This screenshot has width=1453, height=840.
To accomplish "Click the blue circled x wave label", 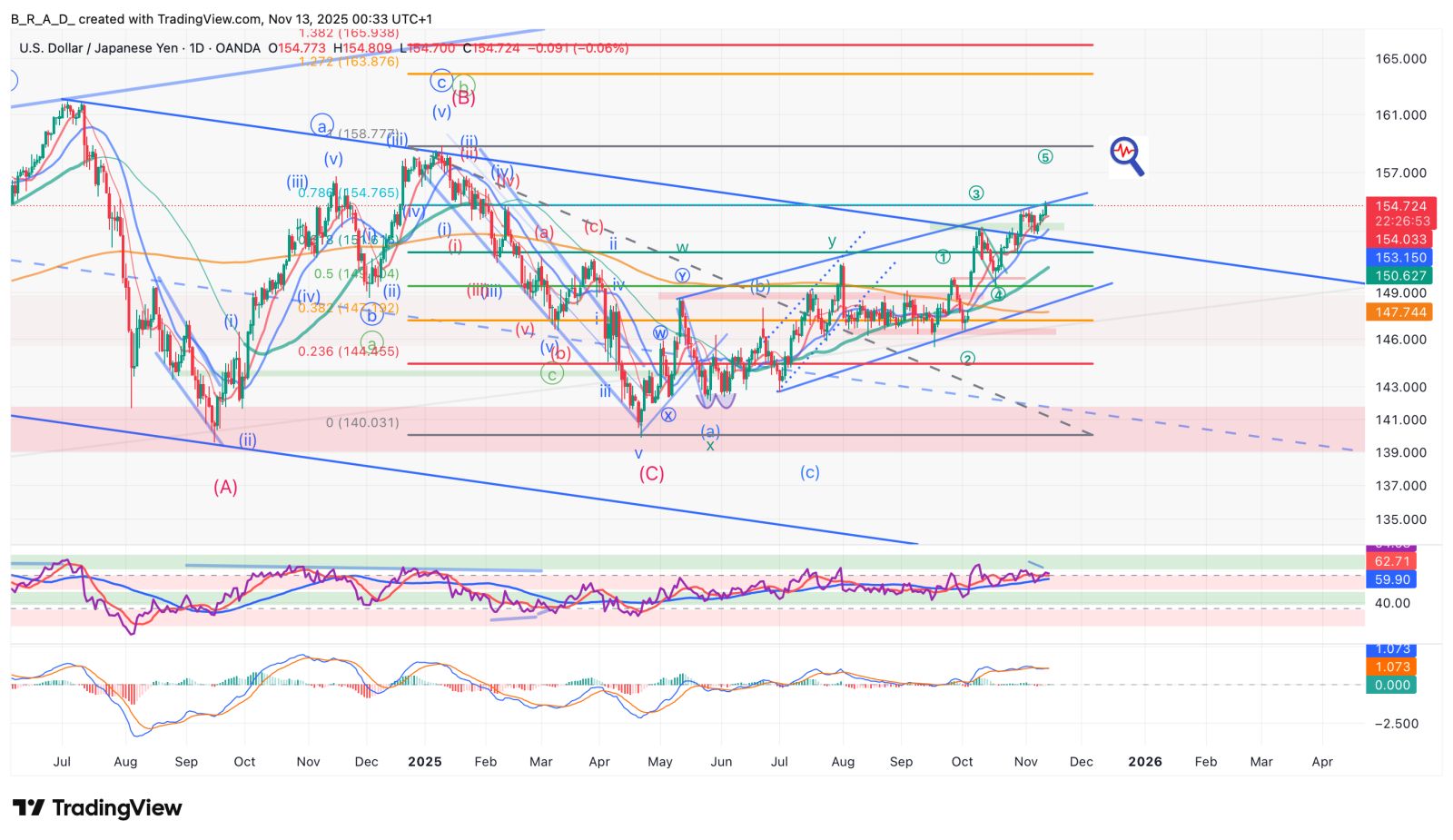I will coord(668,415).
